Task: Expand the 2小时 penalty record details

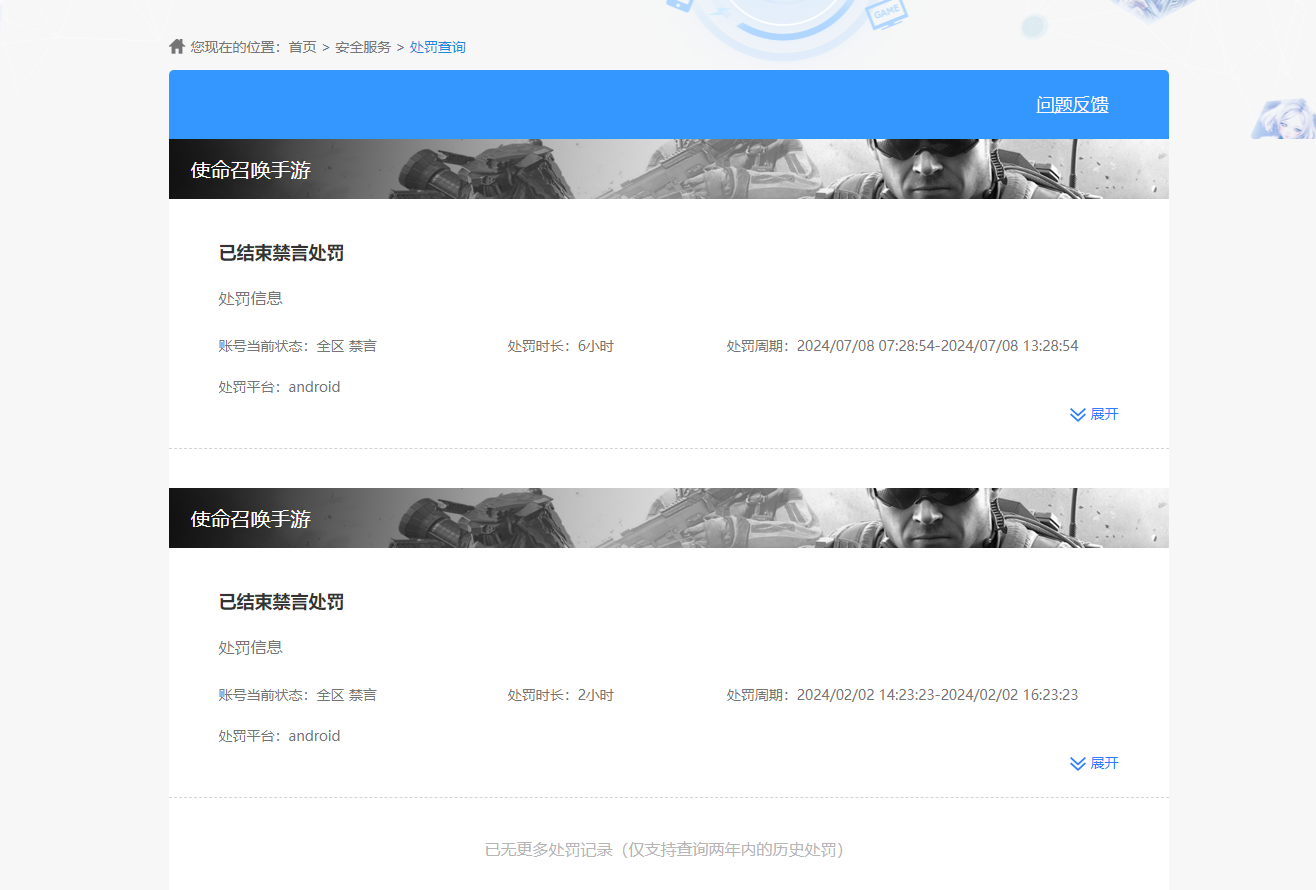Action: coord(1094,763)
